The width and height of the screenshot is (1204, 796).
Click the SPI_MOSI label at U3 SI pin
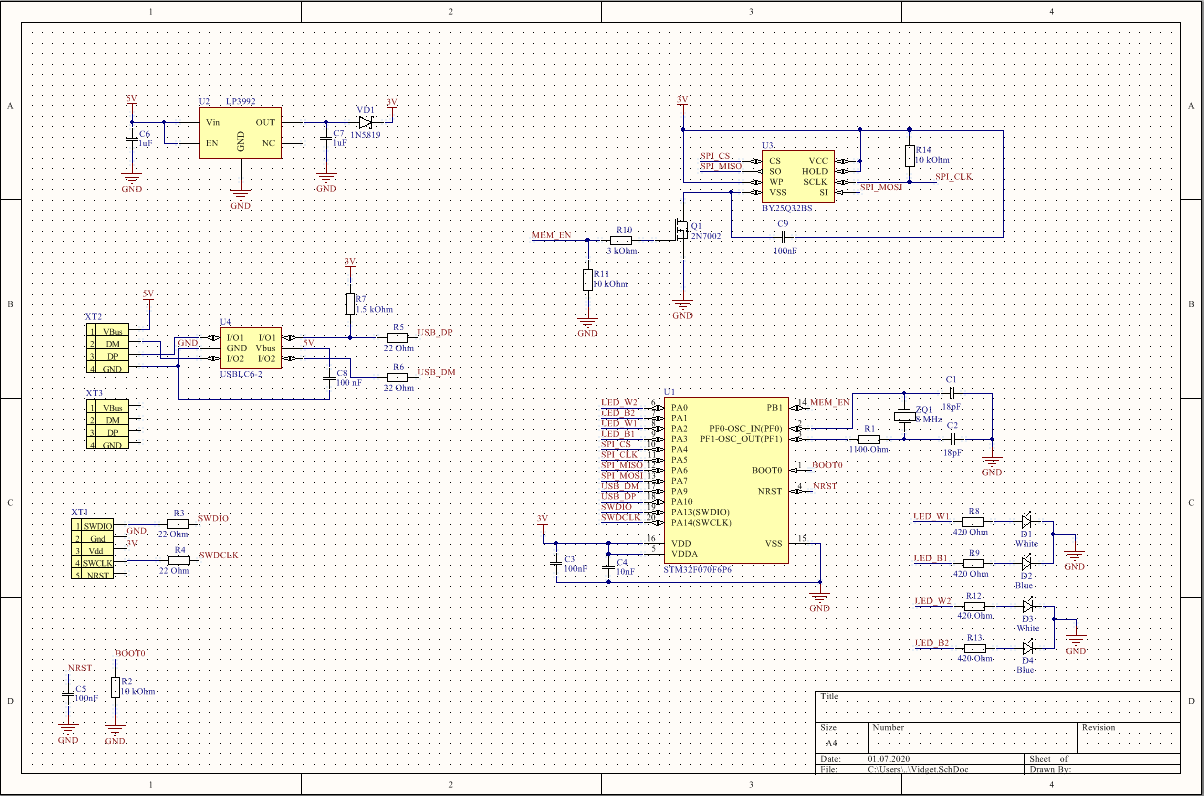click(x=882, y=187)
